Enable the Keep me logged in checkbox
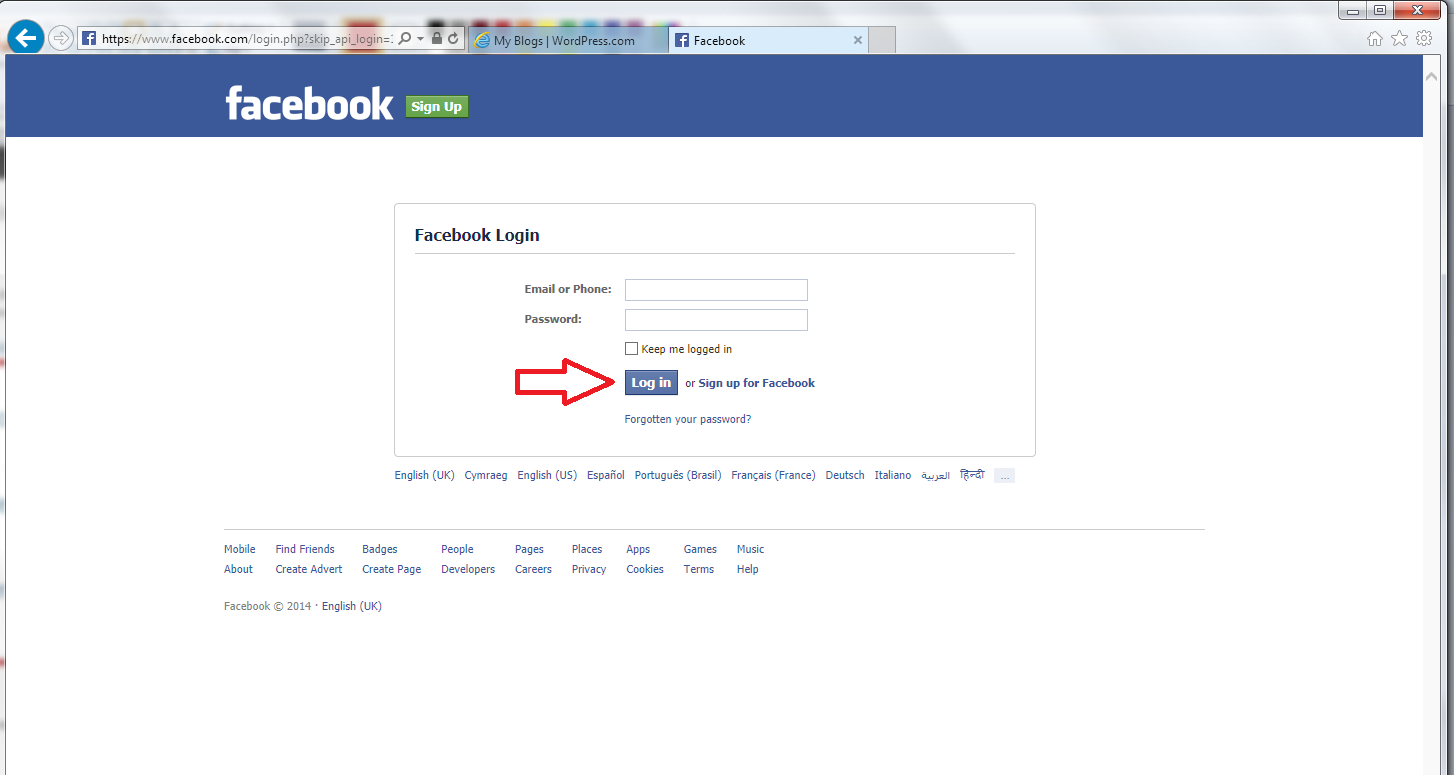Screen dimensions: 1454x775 (631, 349)
